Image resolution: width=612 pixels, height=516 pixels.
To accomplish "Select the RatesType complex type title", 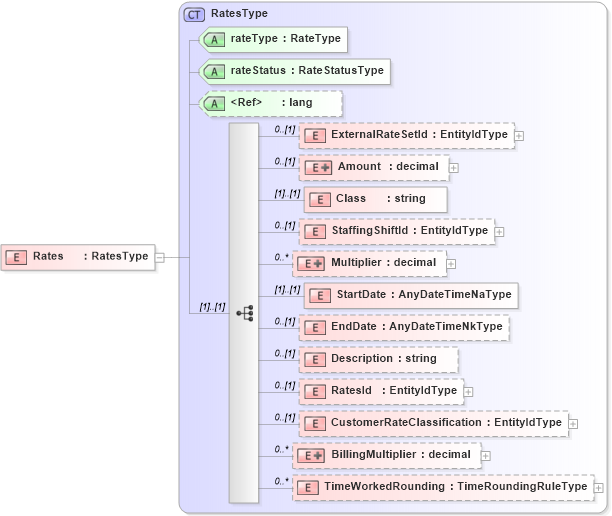I will pyautogui.click(x=239, y=13).
